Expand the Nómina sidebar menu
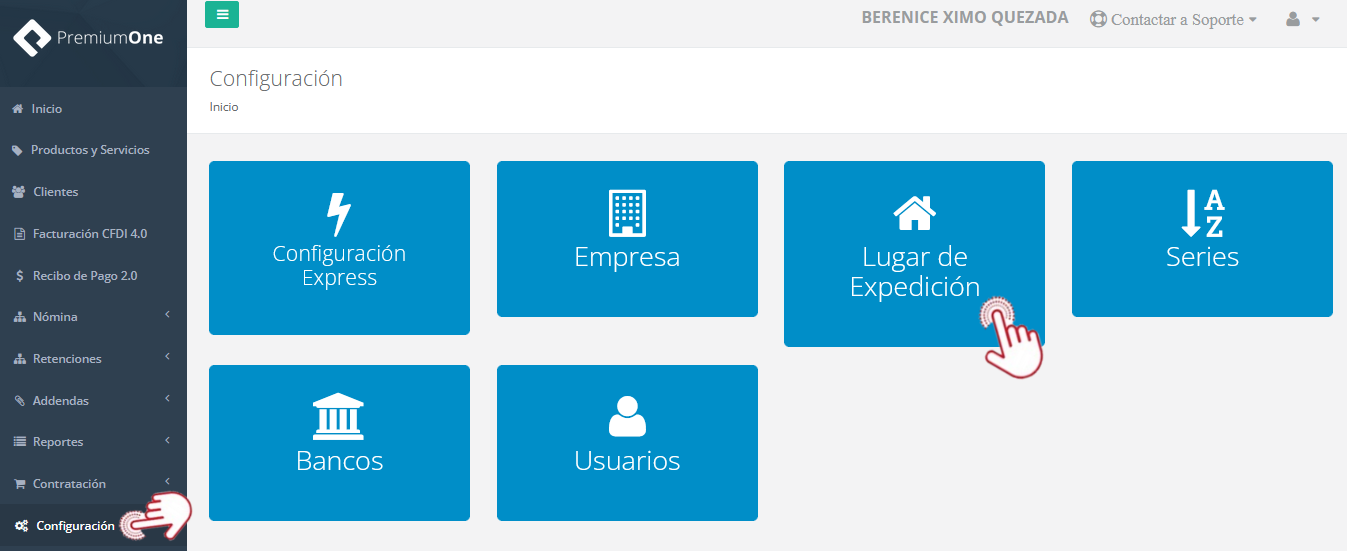Screen dimensions: 1353x551 coord(90,317)
